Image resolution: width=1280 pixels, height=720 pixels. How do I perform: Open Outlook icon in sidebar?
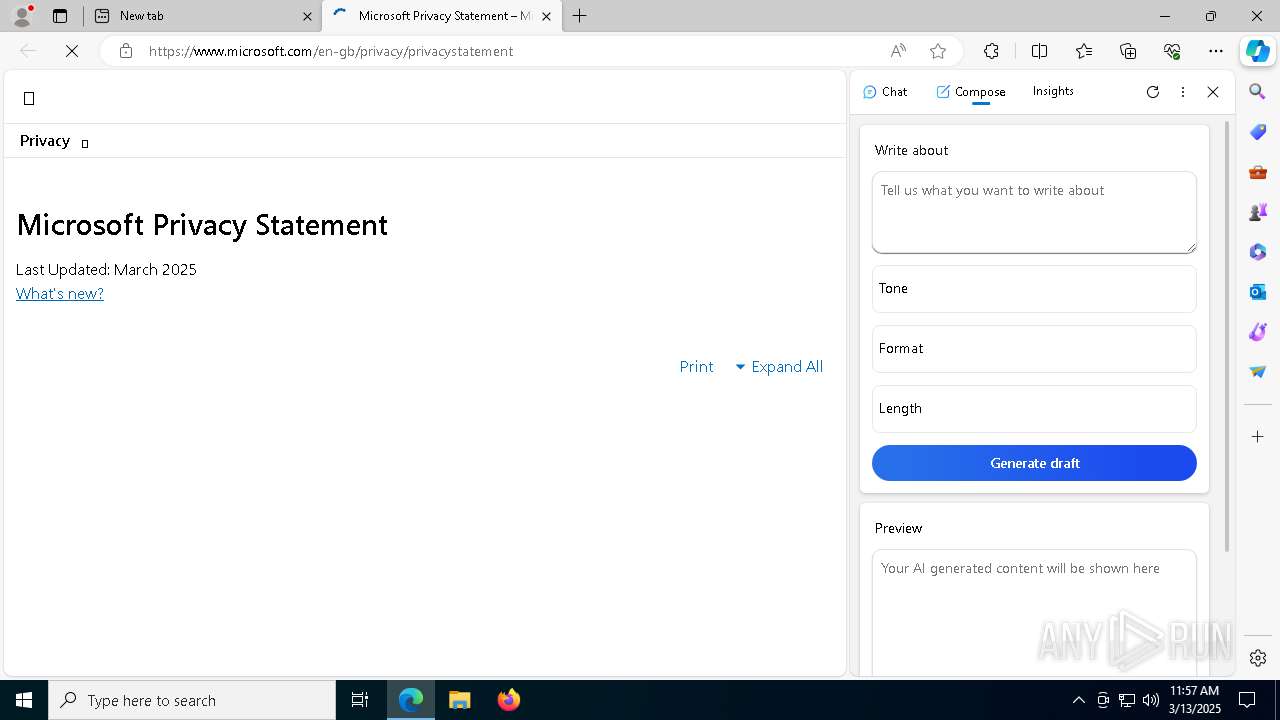click(1258, 292)
